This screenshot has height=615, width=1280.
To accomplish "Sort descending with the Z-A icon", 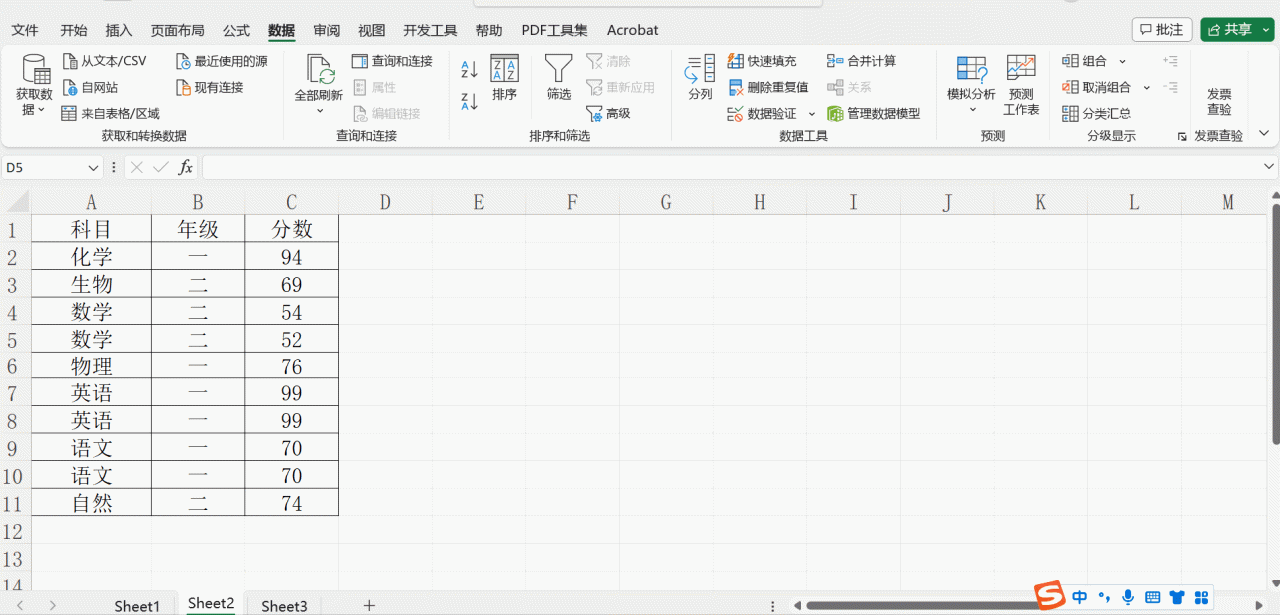I will [469, 100].
